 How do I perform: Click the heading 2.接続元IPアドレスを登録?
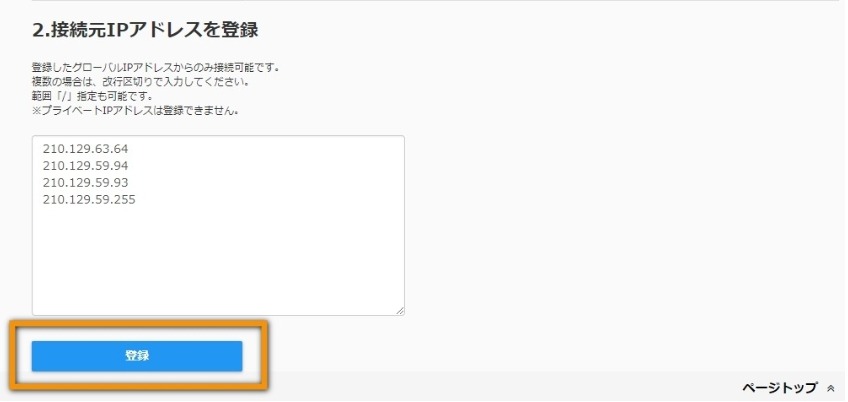[x=145, y=30]
